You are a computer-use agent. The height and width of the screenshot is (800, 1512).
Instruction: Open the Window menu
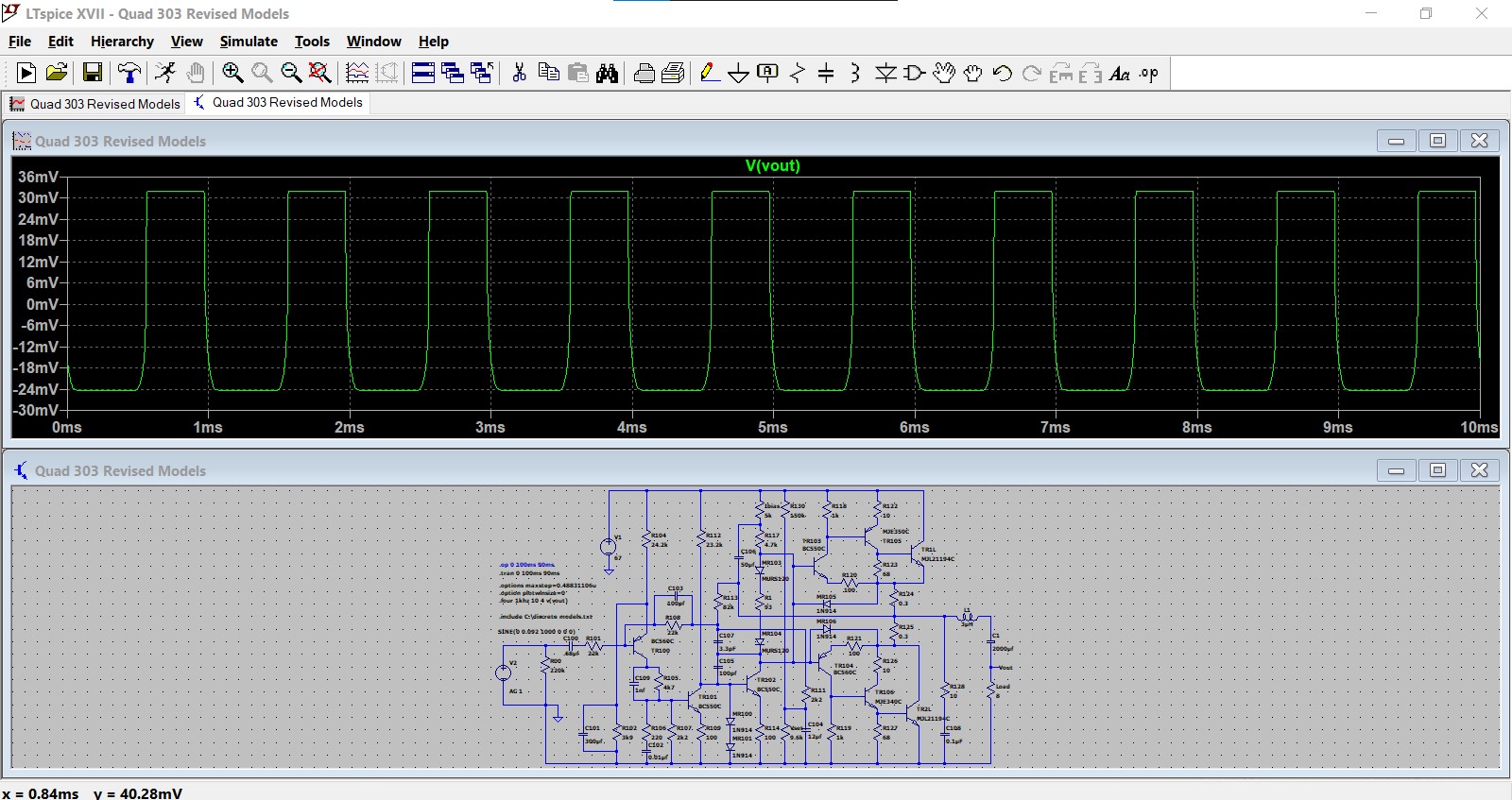point(374,42)
